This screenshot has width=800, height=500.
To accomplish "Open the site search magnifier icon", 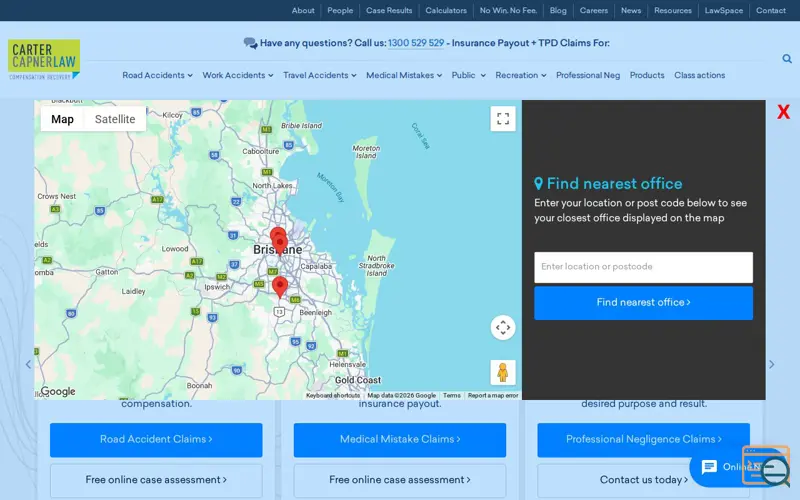I will [787, 59].
